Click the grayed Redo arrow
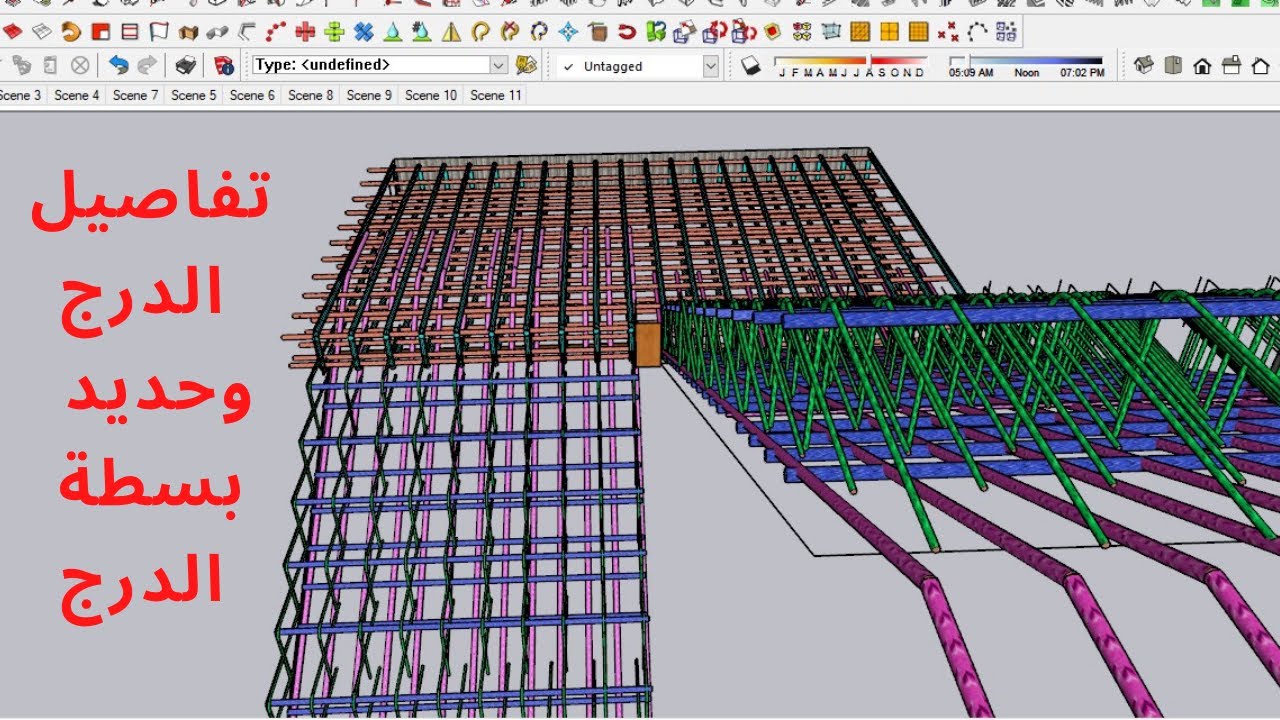Screen dimensions: 1280x720 tap(148, 66)
